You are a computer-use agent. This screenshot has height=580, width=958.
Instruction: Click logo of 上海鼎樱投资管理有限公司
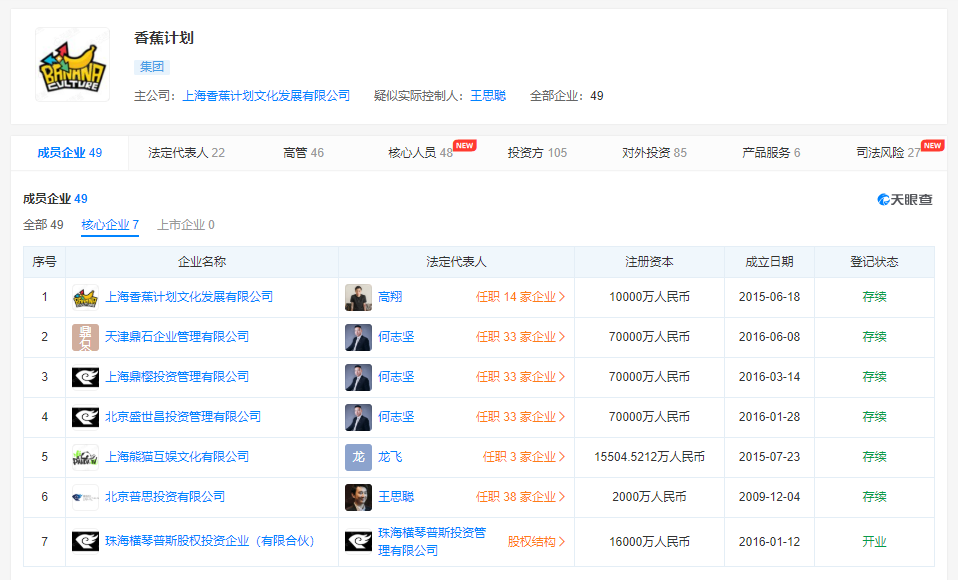point(86,377)
